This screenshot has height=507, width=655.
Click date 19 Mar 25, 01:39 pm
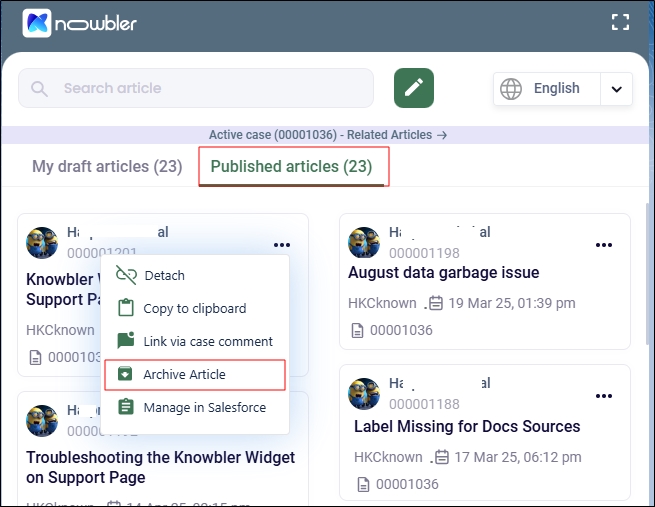tap(512, 303)
